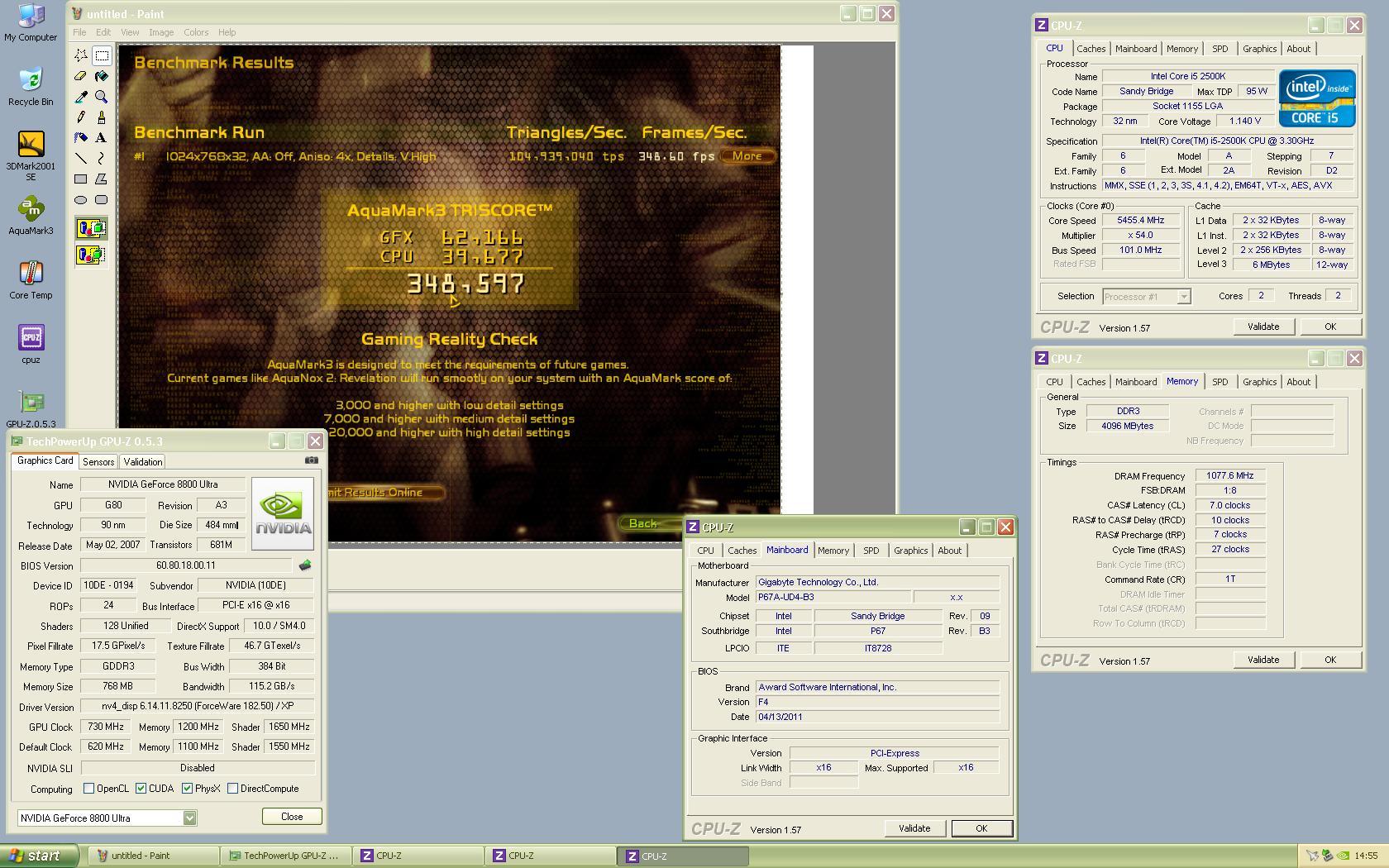Screen dimensions: 1389x868
Task: Switch to untitled - Paint taskbar item
Action: 153,856
